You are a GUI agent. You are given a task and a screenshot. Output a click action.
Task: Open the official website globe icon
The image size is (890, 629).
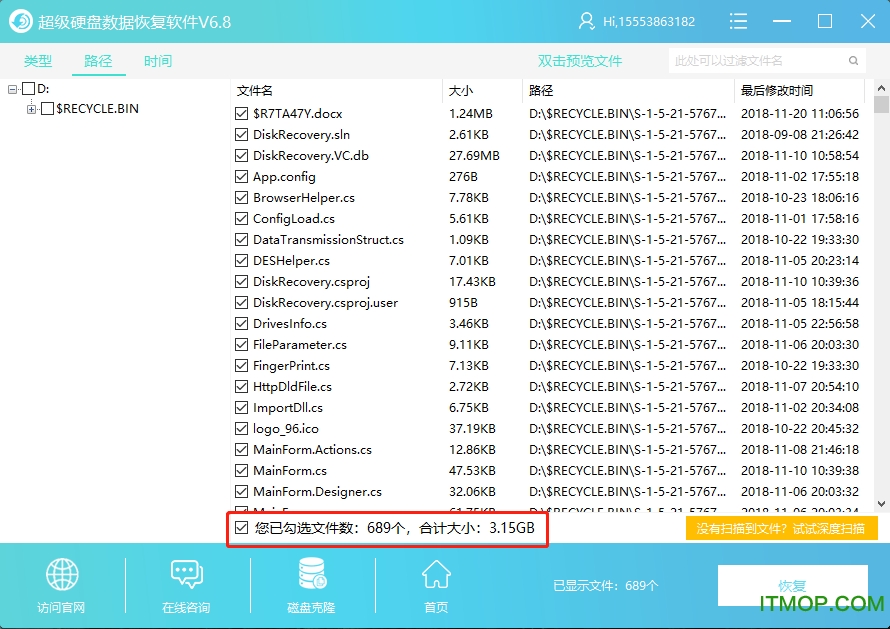61,576
